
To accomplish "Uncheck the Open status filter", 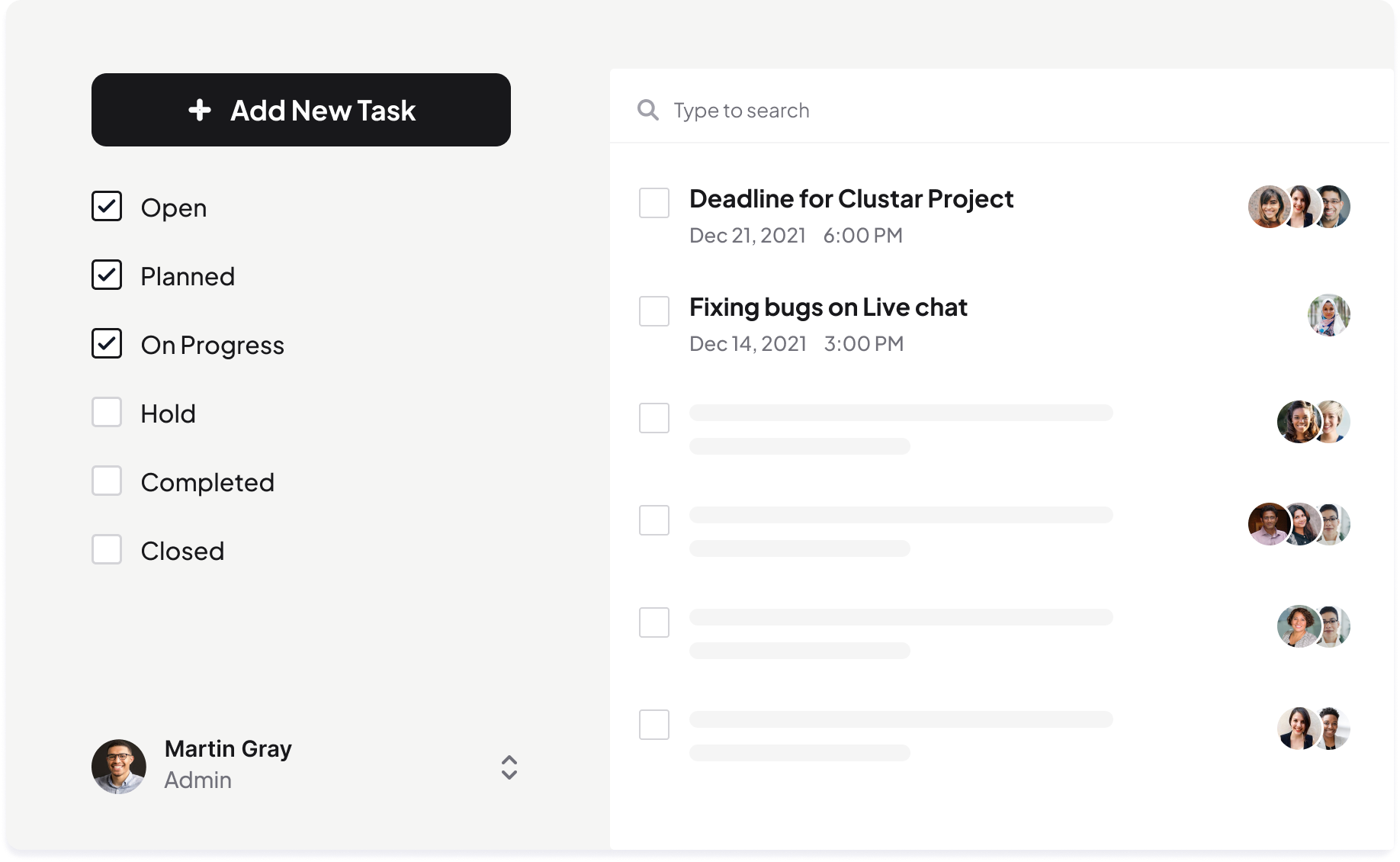I will tap(107, 207).
